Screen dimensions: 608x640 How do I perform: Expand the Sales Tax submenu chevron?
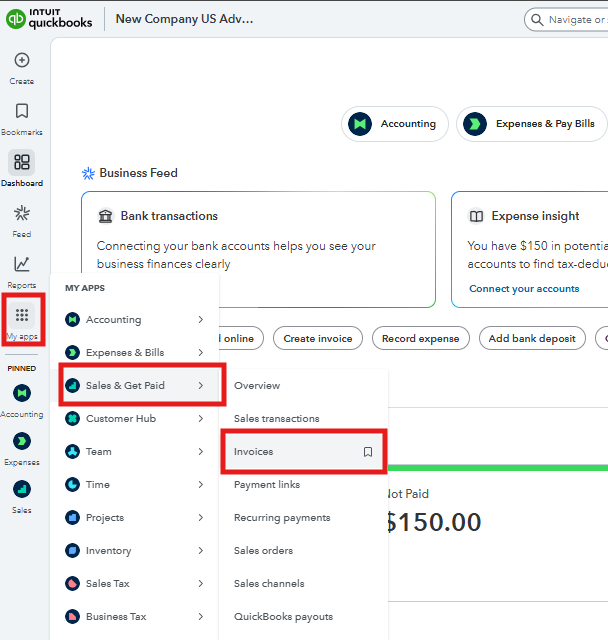pyautogui.click(x=201, y=584)
